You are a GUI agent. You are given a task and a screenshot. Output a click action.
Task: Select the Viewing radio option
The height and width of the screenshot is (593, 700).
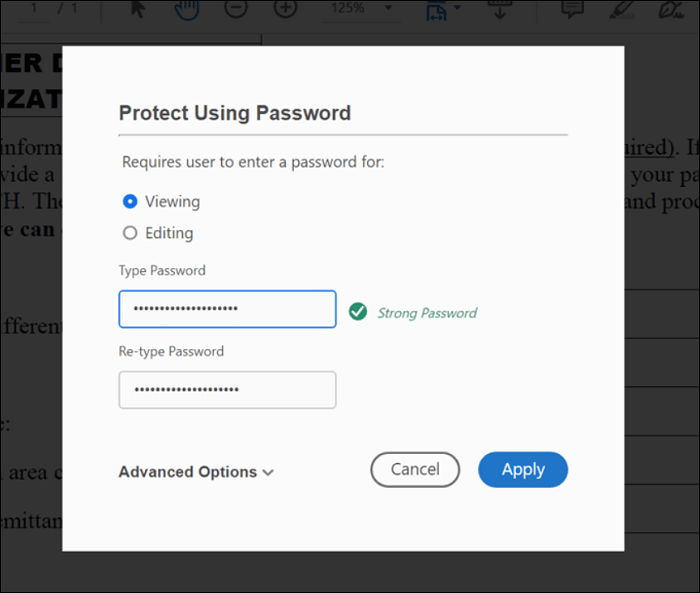coord(130,201)
